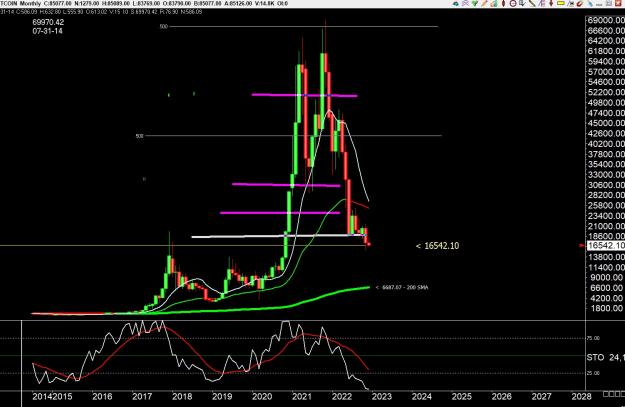Click the 2024 year label on time axis
This screenshot has width=625, height=407.
(x=422, y=397)
